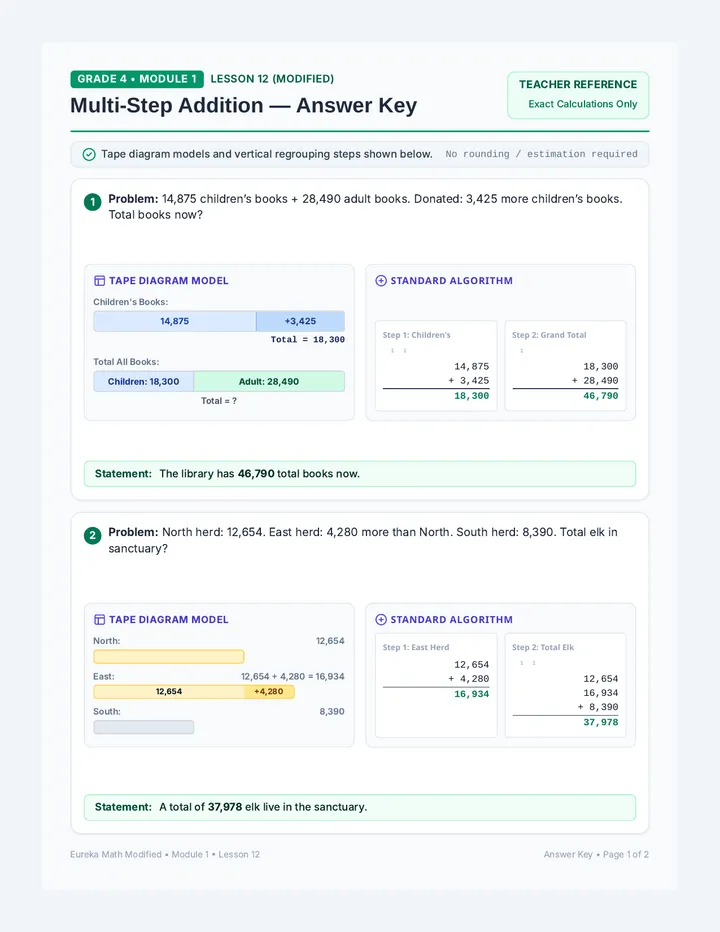This screenshot has width=720, height=932.
Task: Click the green checkmark circle icon
Action: 89,155
